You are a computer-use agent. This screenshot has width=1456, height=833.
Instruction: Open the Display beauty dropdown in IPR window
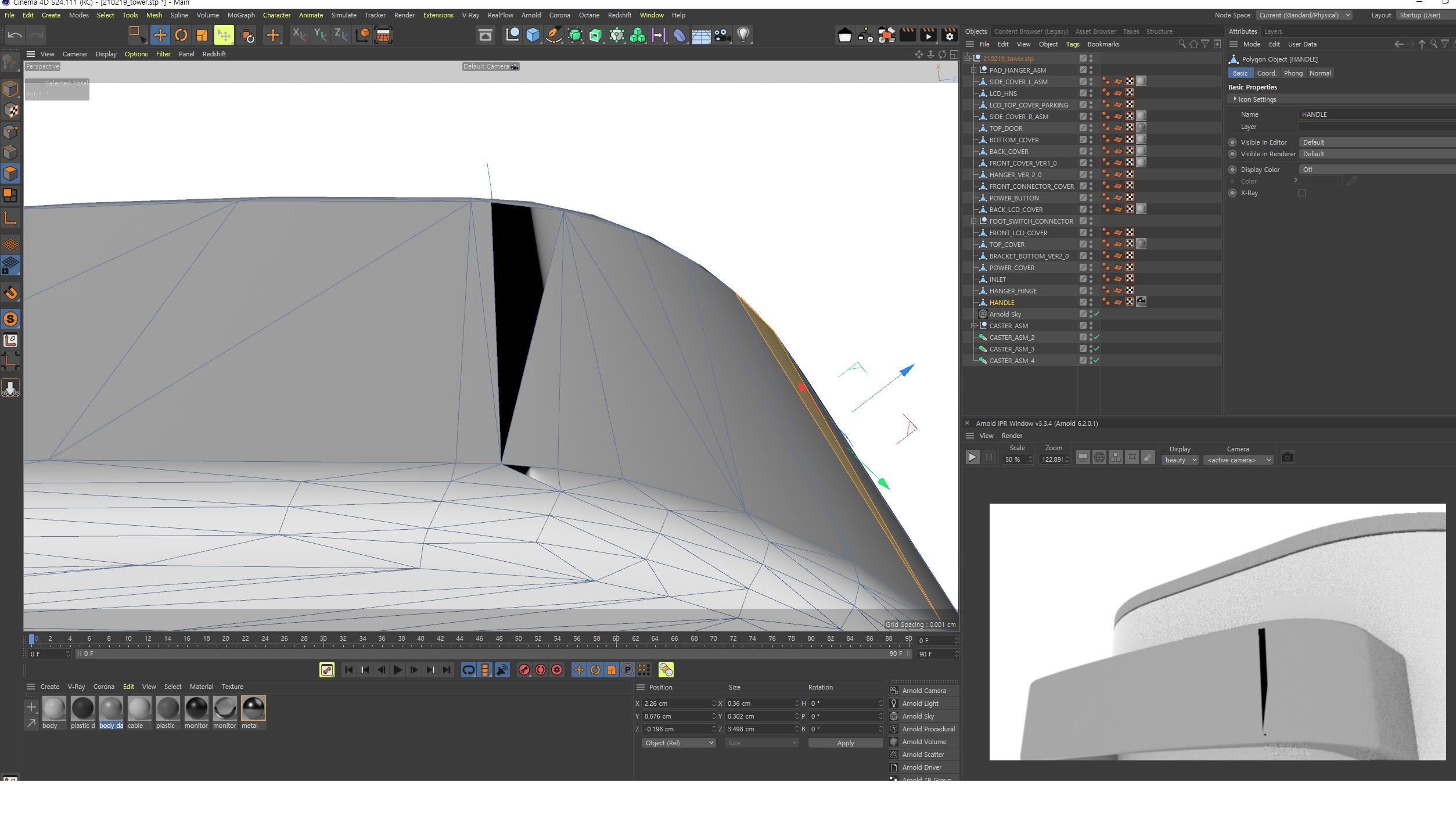[x=1180, y=459]
